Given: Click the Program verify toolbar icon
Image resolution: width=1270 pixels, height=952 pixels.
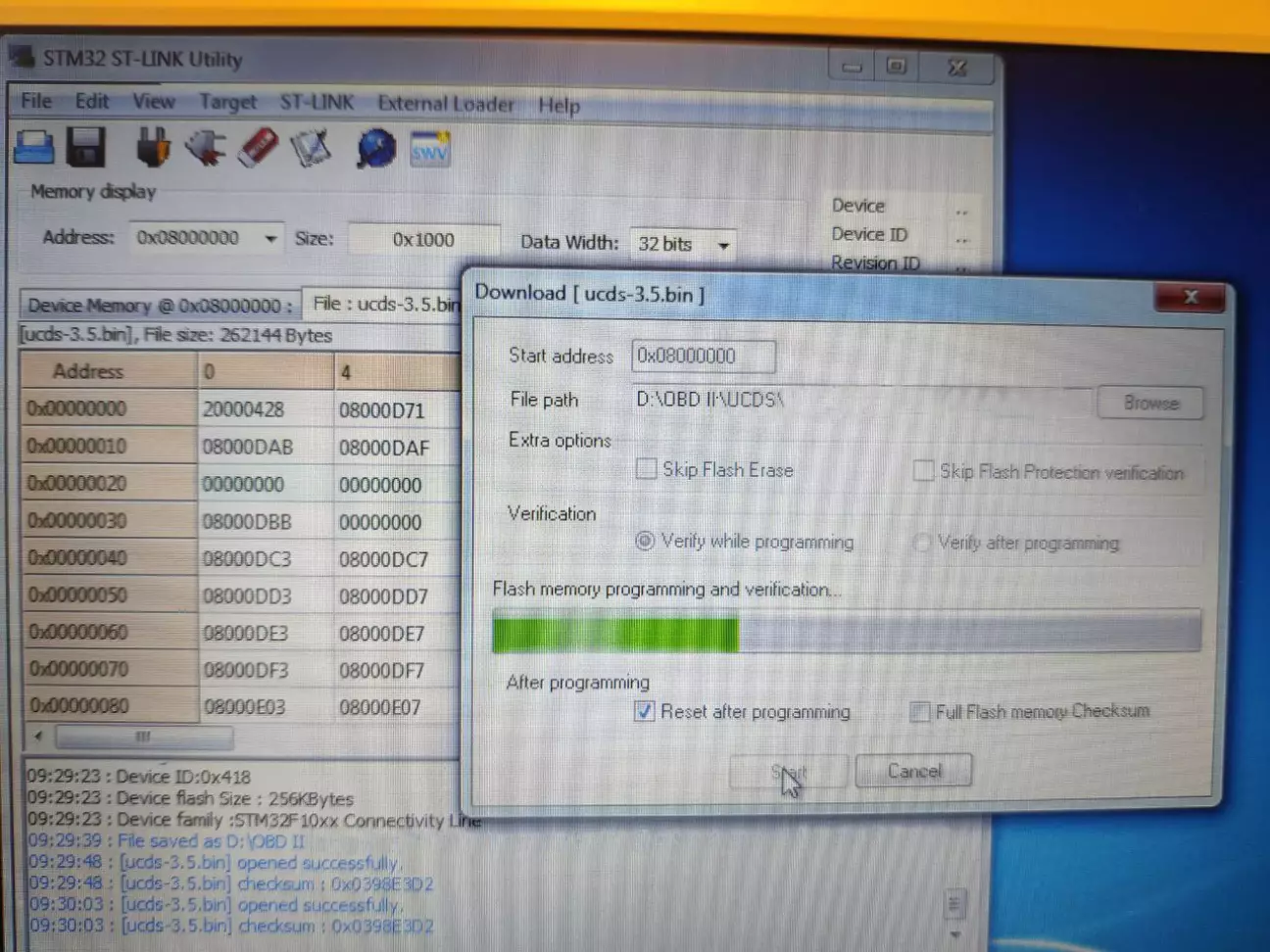Looking at the screenshot, I should (x=312, y=149).
